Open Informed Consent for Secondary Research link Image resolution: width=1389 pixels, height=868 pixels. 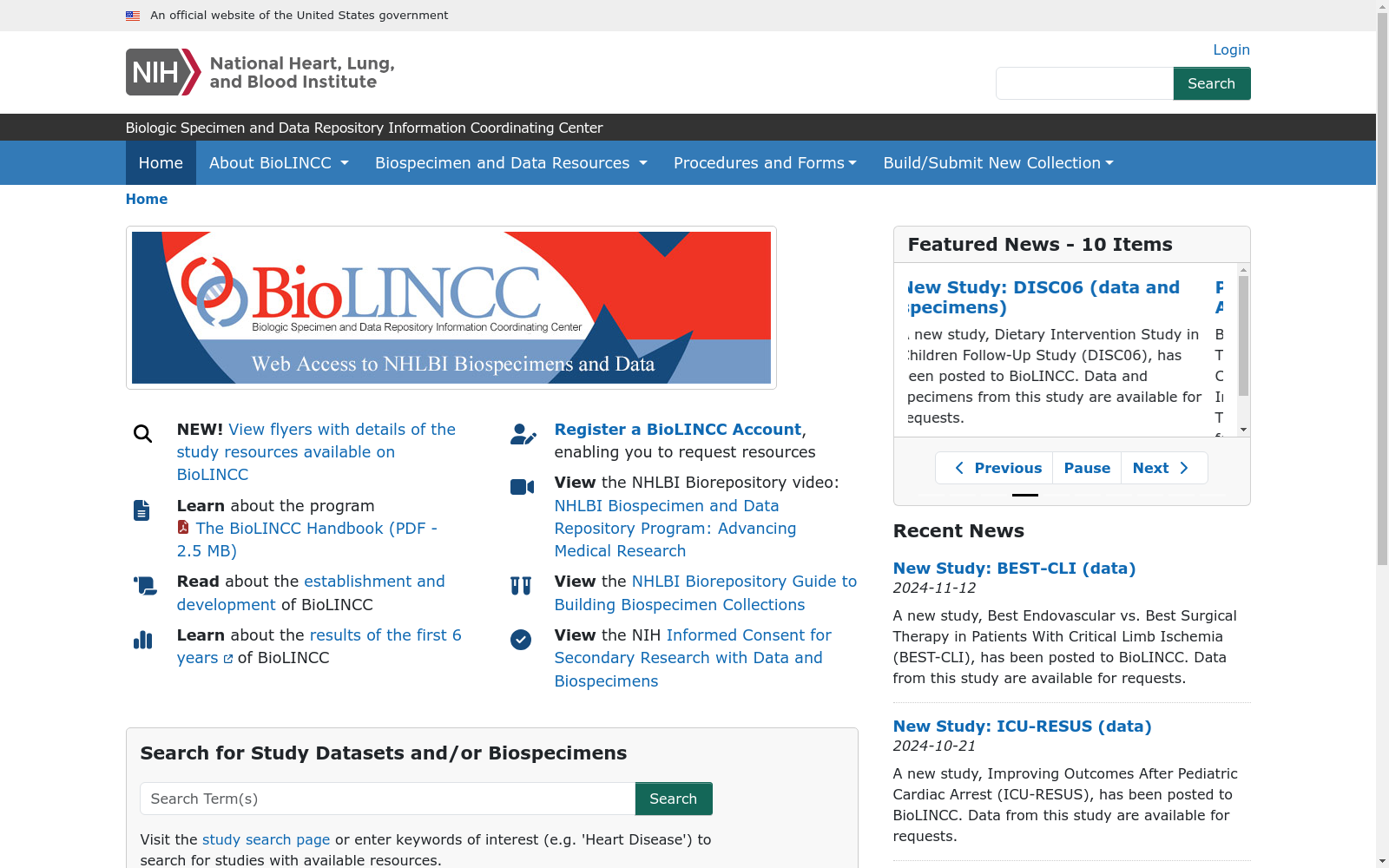click(693, 658)
